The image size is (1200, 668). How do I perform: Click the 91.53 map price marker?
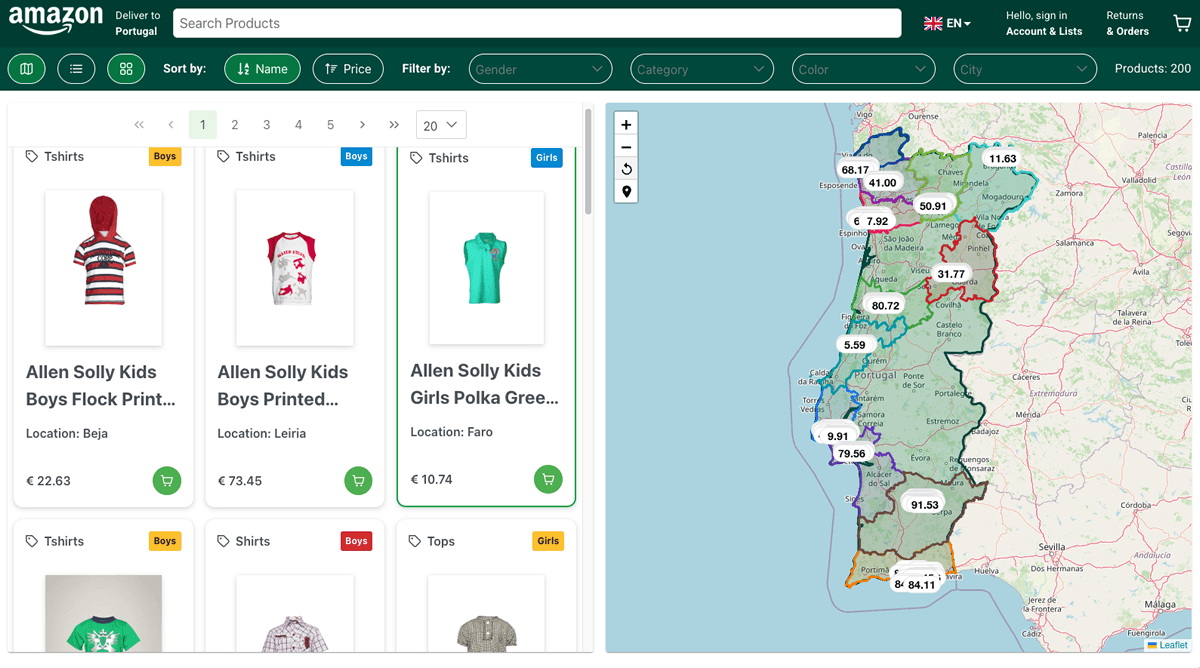coord(924,505)
